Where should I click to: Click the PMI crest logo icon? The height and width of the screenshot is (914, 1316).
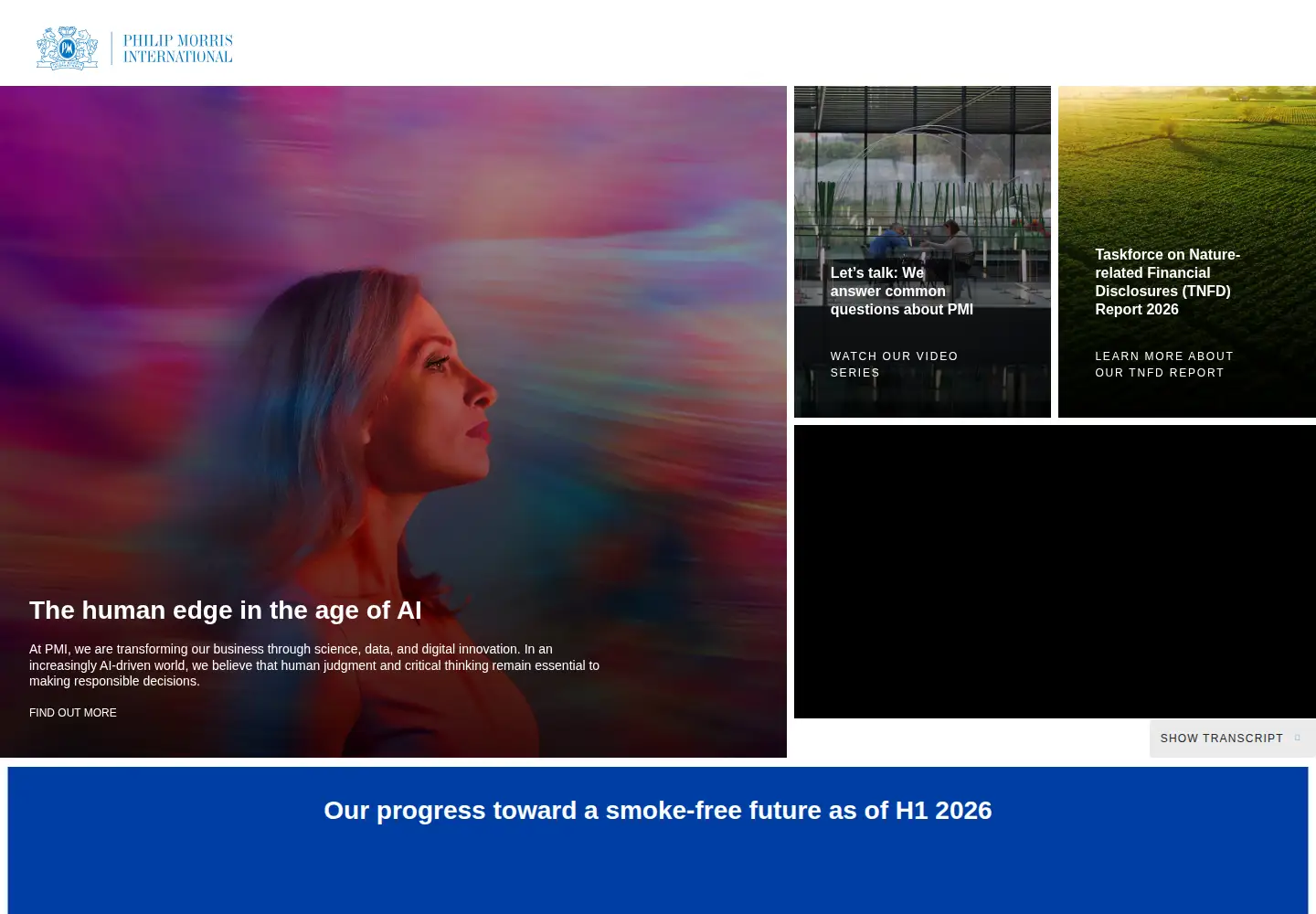click(x=67, y=48)
